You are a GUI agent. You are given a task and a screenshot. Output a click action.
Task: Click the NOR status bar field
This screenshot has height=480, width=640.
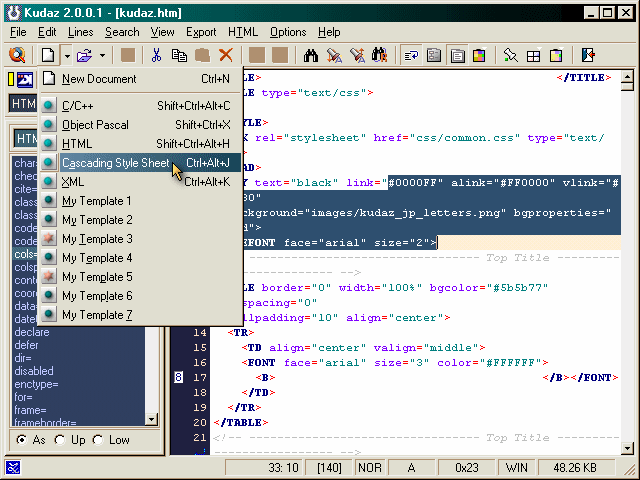(x=370, y=467)
